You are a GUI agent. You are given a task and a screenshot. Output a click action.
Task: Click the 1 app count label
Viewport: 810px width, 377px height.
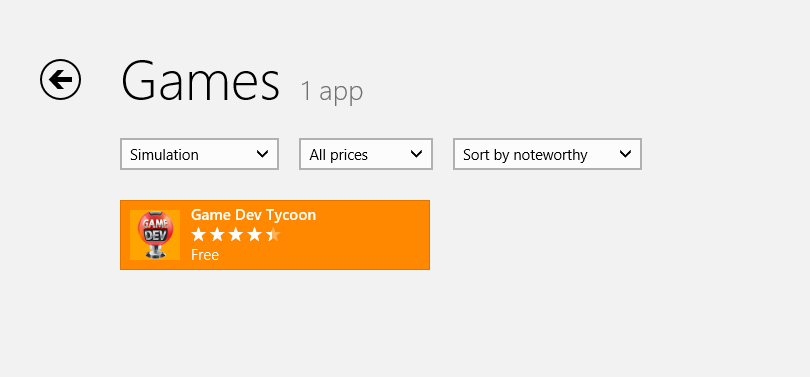coord(332,91)
